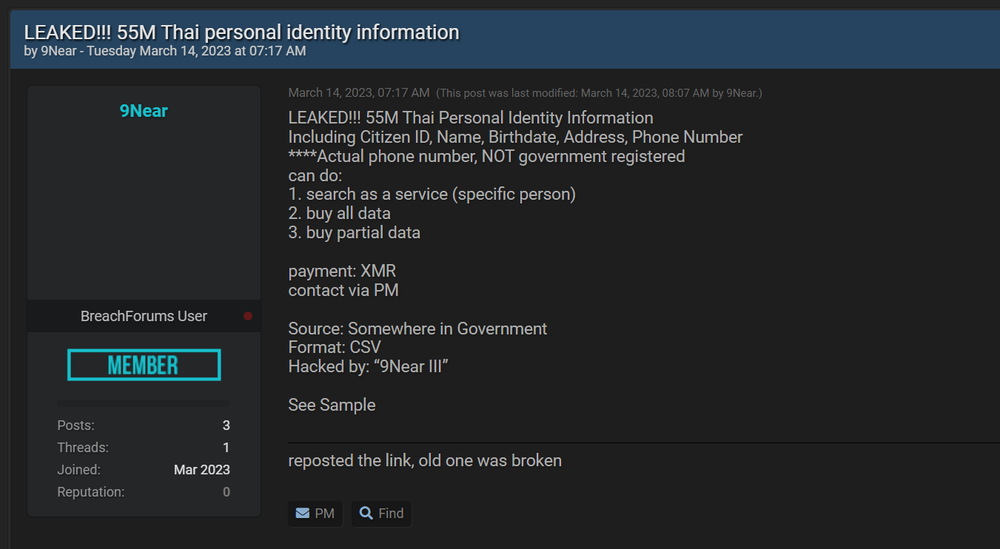The image size is (1000, 549).
Task: Click 9Near in the last modified note
Action: (742, 93)
